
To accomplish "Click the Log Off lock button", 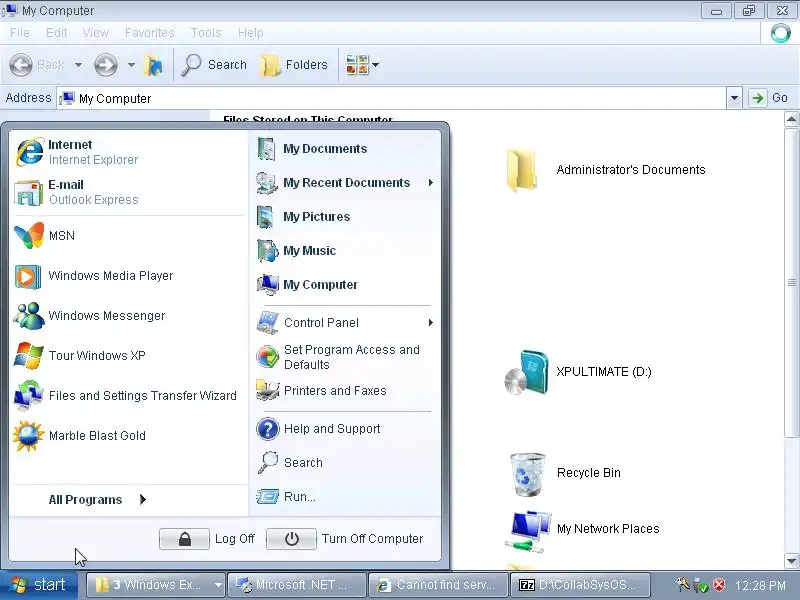I will click(184, 539).
